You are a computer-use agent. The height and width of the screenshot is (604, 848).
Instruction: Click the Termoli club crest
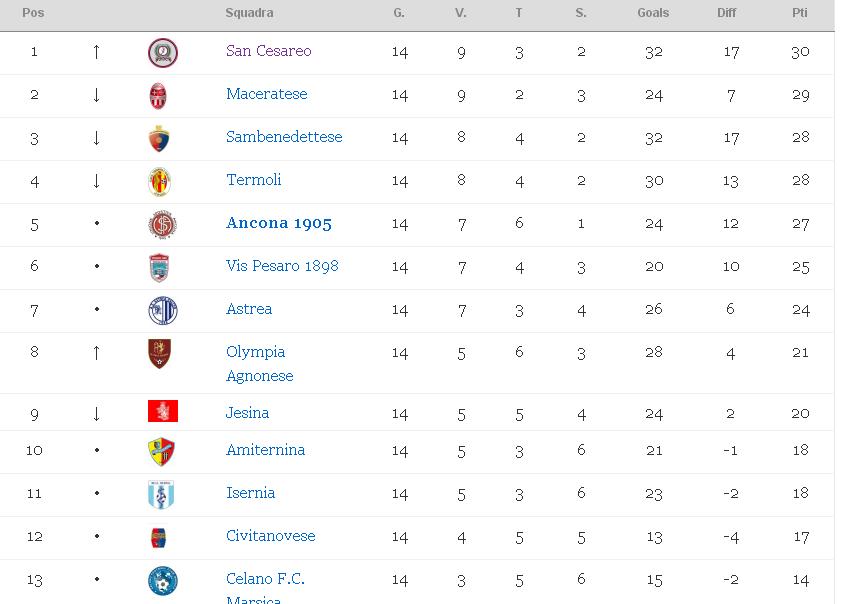(x=160, y=182)
